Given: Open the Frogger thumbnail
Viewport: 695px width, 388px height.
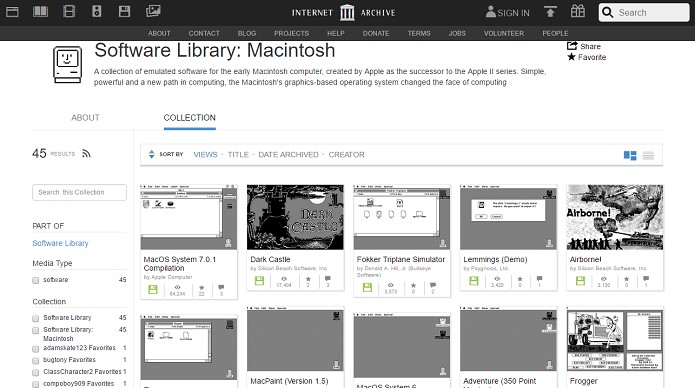Looking at the screenshot, I should (615, 340).
